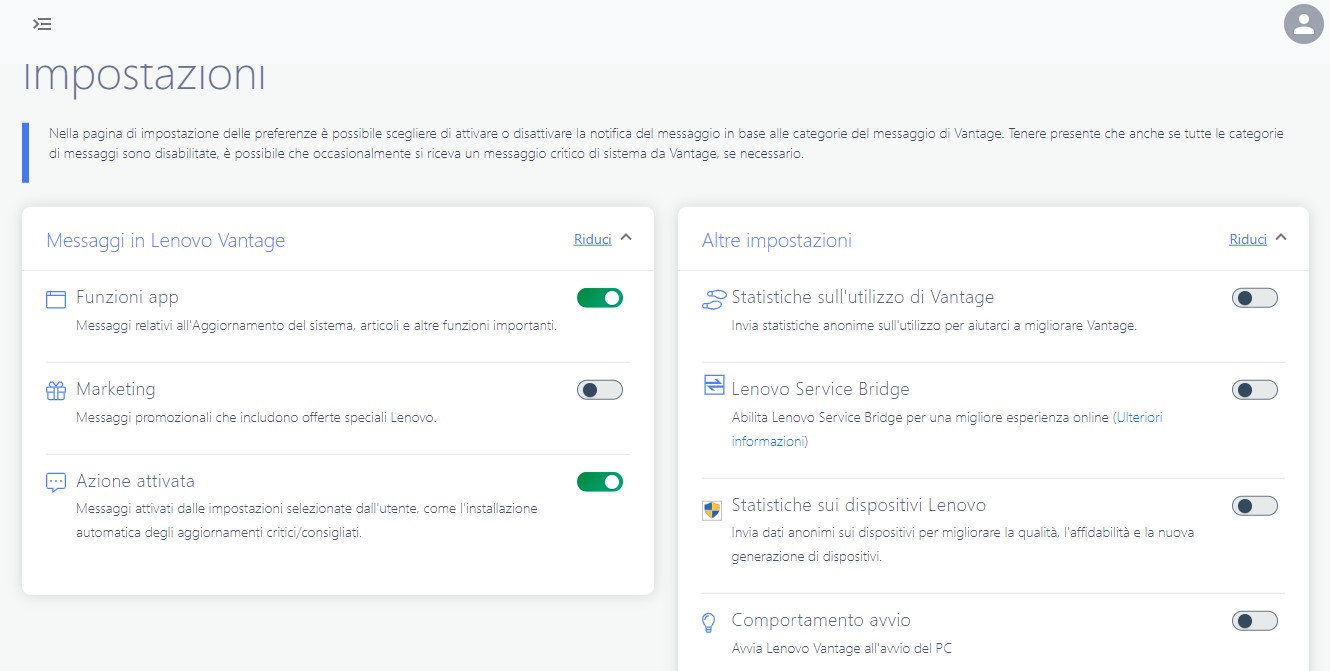Click the Marketing label
This screenshot has height=671, width=1330.
[x=116, y=389]
